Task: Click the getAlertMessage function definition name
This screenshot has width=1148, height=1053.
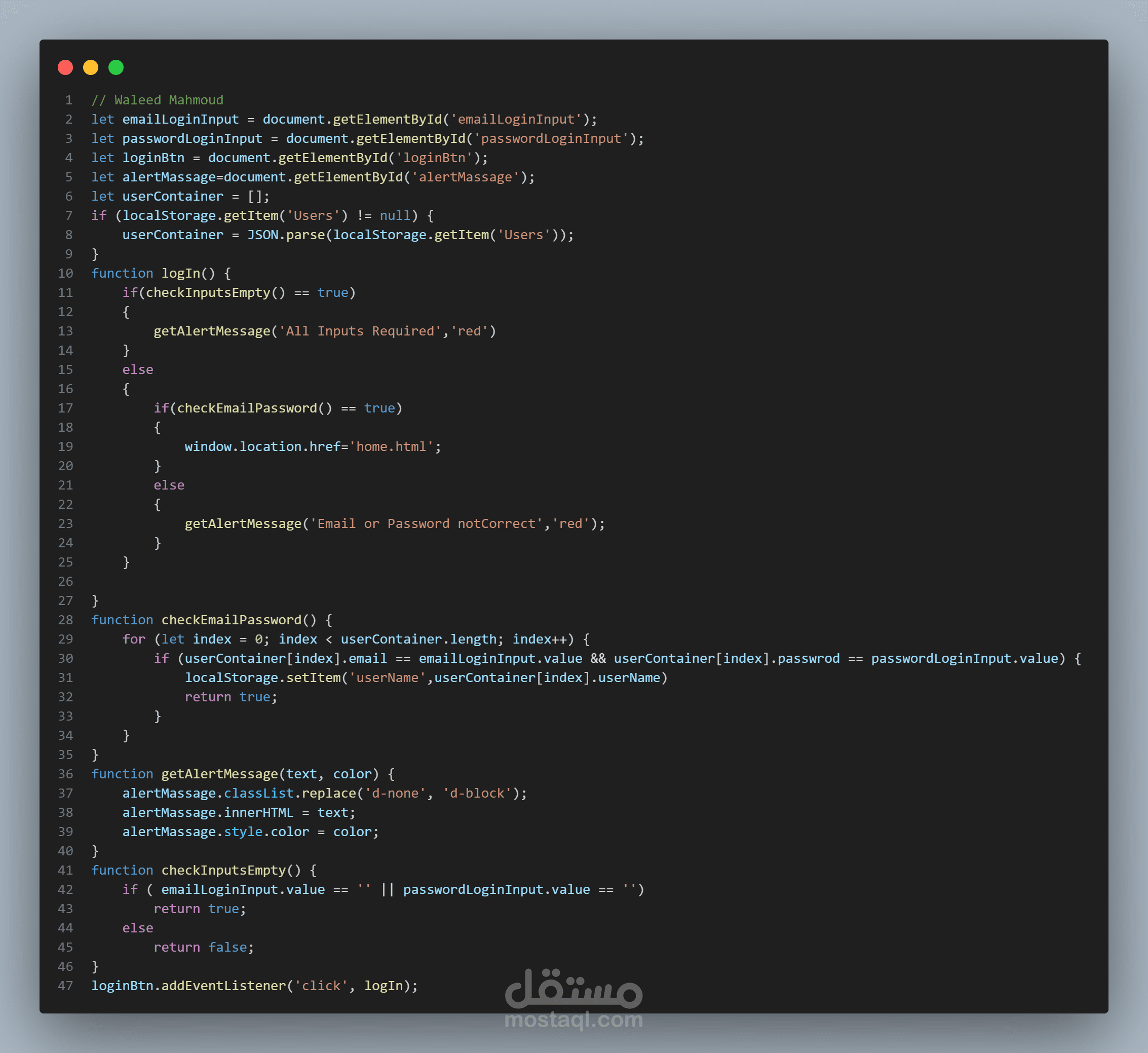Action: 219,774
